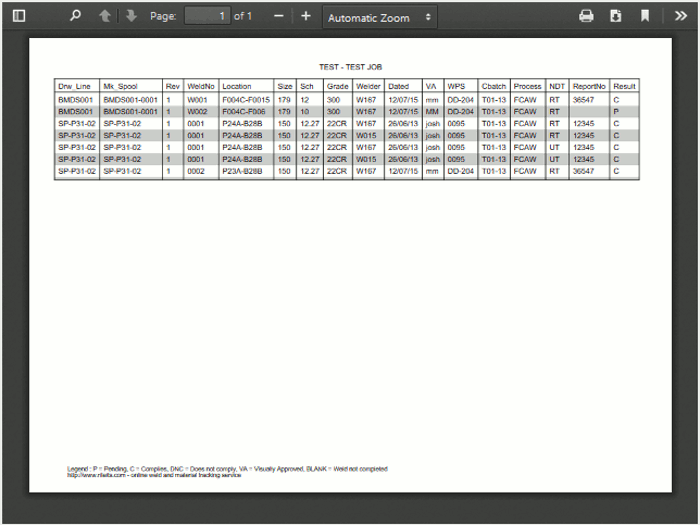Click the bookmark current view icon

pos(646,16)
